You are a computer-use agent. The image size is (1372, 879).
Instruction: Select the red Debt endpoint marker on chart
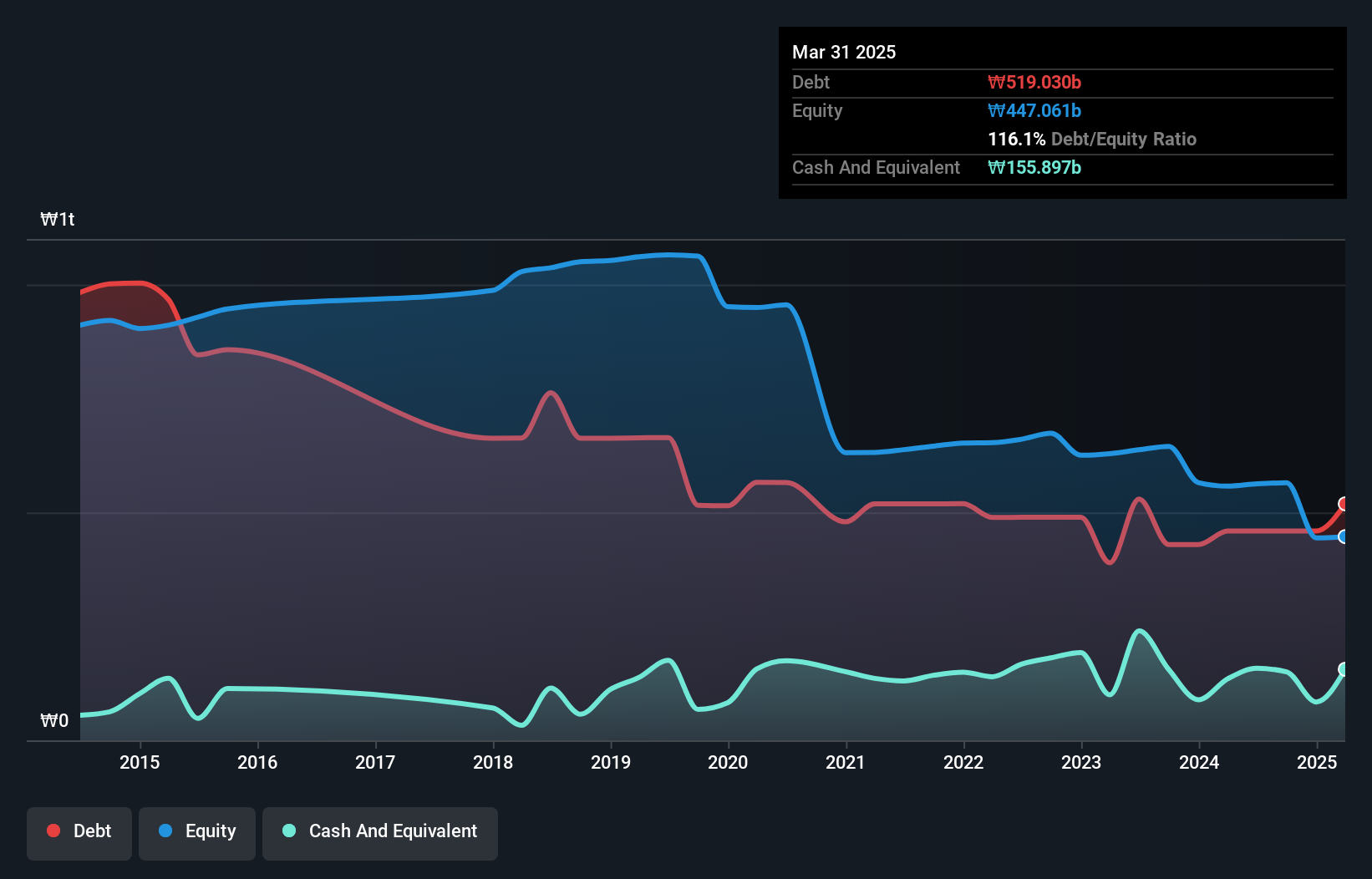click(1342, 503)
